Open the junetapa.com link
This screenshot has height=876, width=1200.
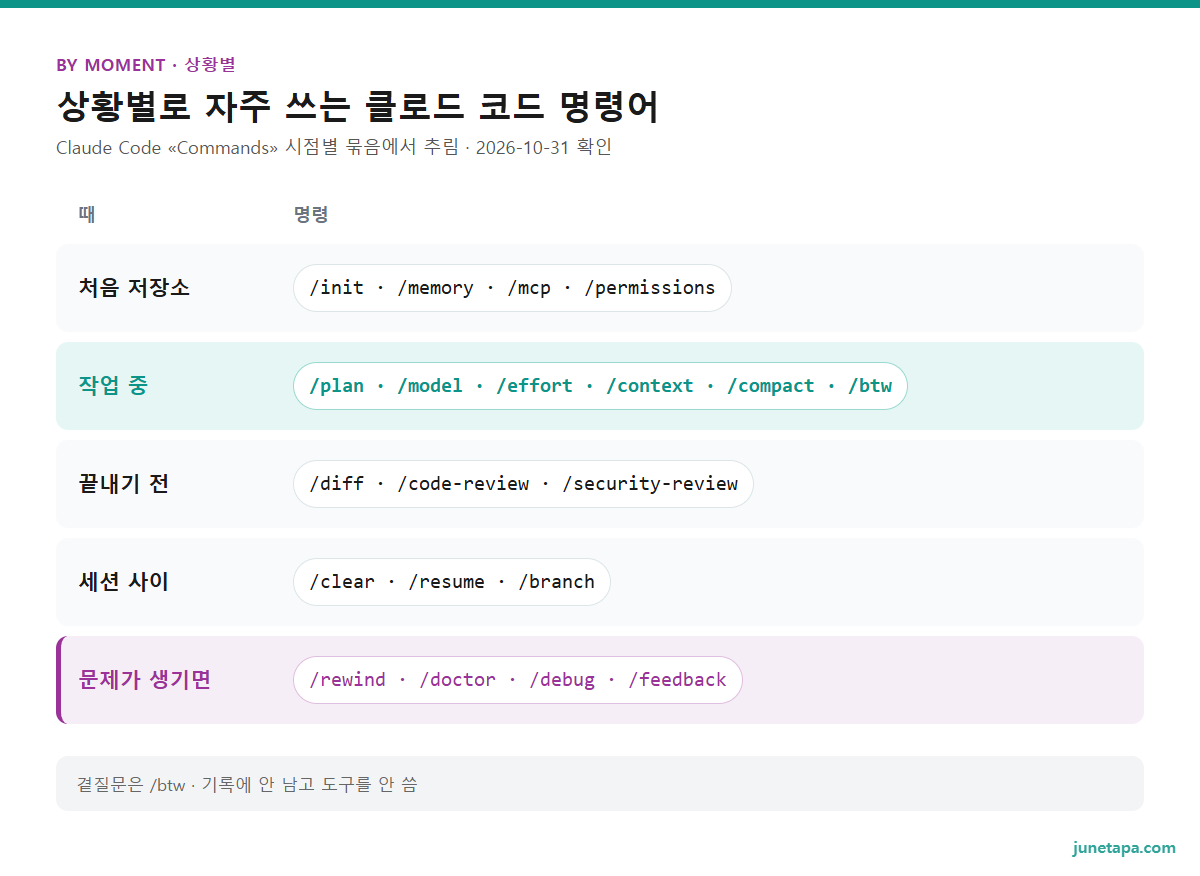tap(1124, 848)
